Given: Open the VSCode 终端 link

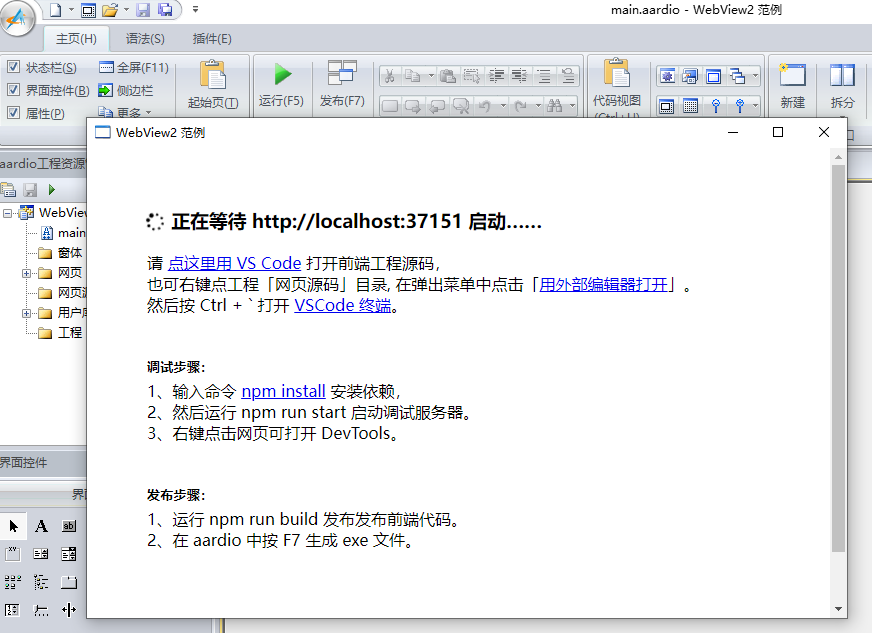Looking at the screenshot, I should coord(343,305).
